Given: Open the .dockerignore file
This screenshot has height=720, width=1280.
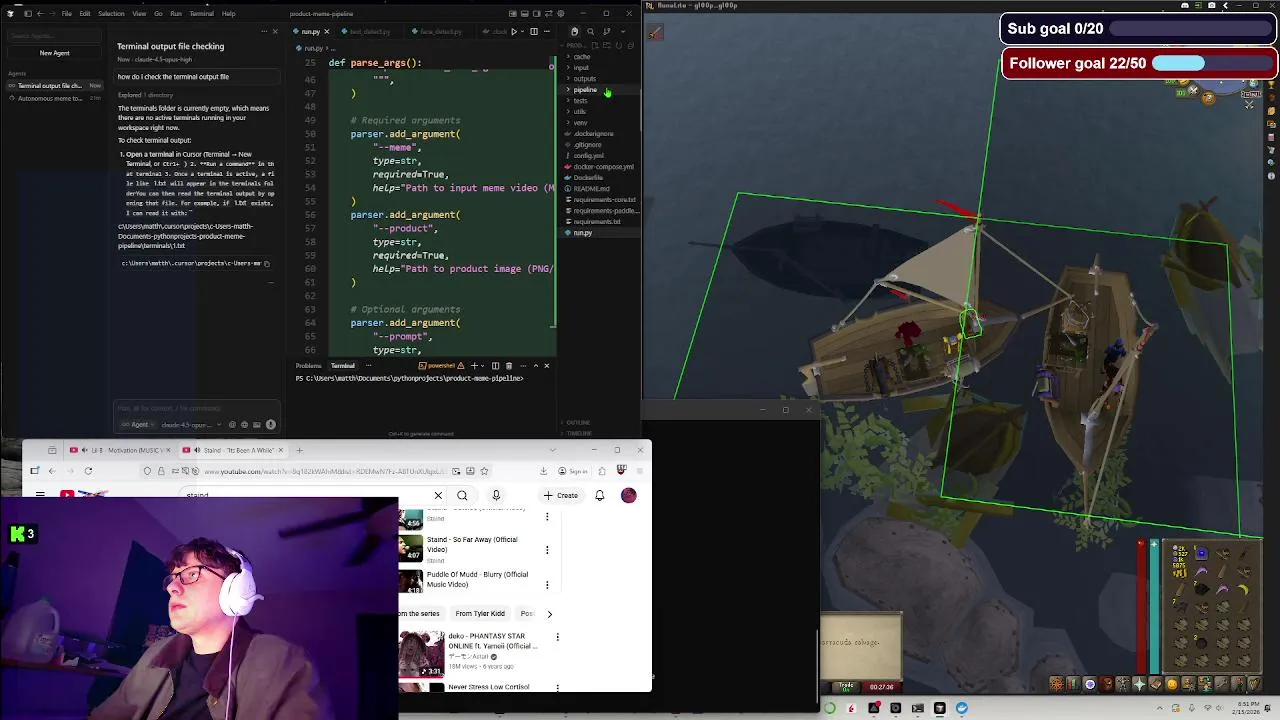Looking at the screenshot, I should tap(593, 134).
